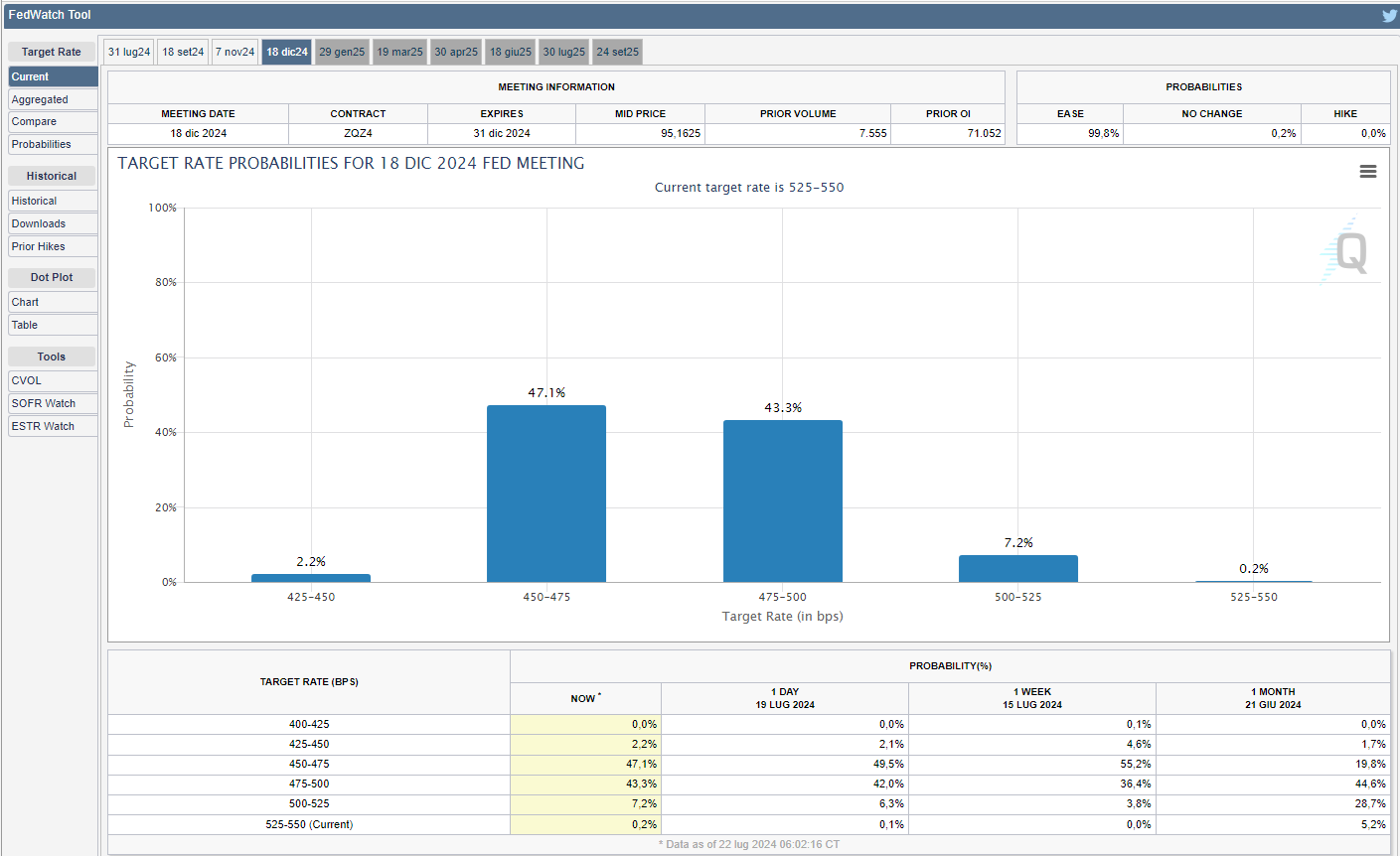Viewport: 1400px width, 856px height.
Task: Switch to the 30 apr25 tab
Action: click(456, 52)
